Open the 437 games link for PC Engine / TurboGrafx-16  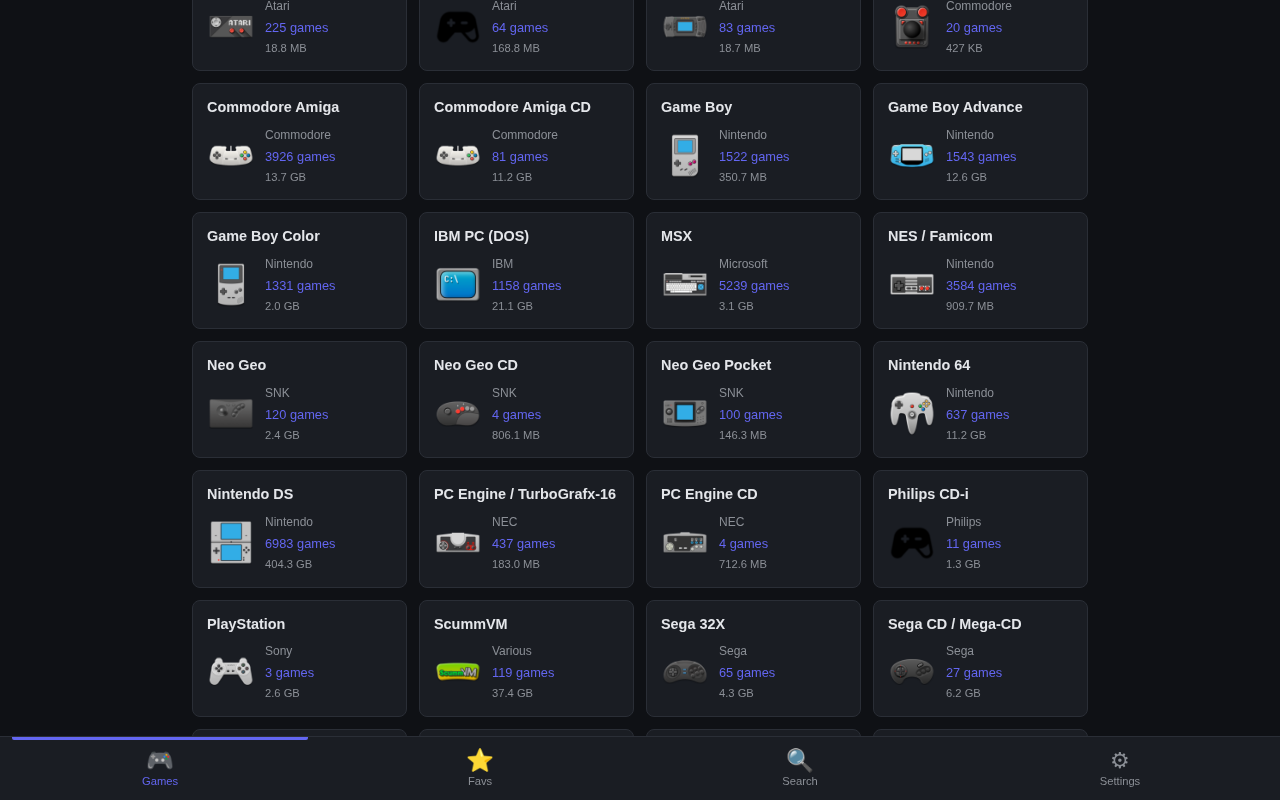tap(523, 543)
